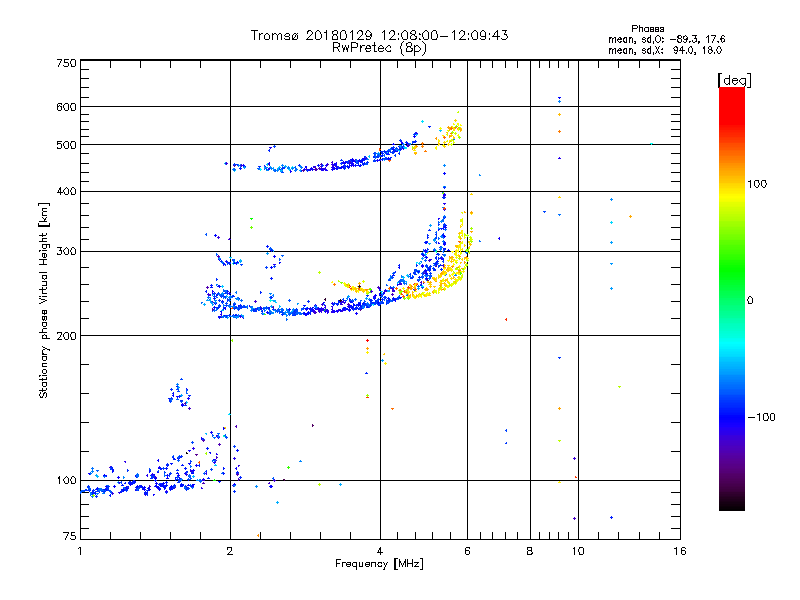Click the x-axis tick label "10"
The width and height of the screenshot is (800, 600).
pos(578,551)
